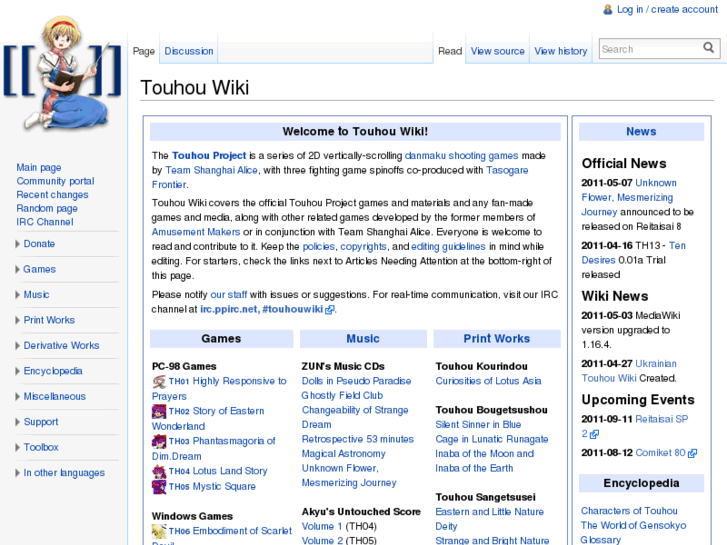Open the View source tab
The width and height of the screenshot is (727, 545).
point(497,51)
